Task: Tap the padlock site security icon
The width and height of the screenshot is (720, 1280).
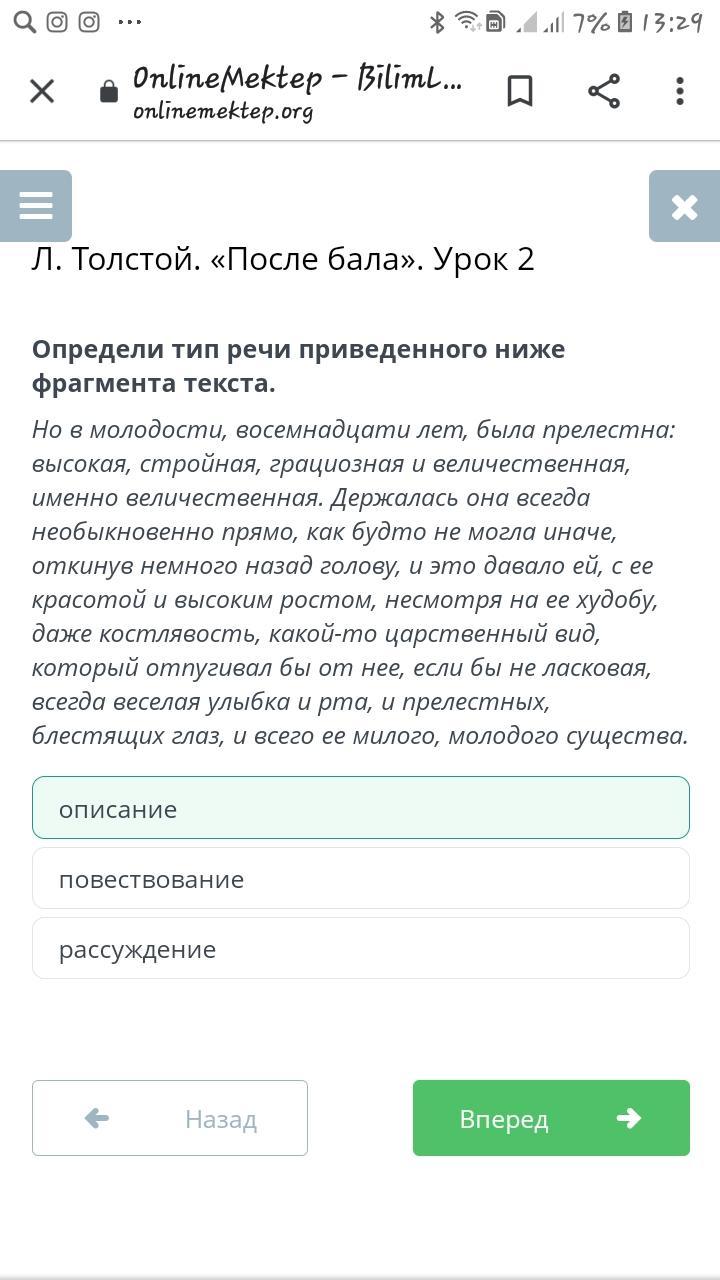Action: (x=108, y=93)
